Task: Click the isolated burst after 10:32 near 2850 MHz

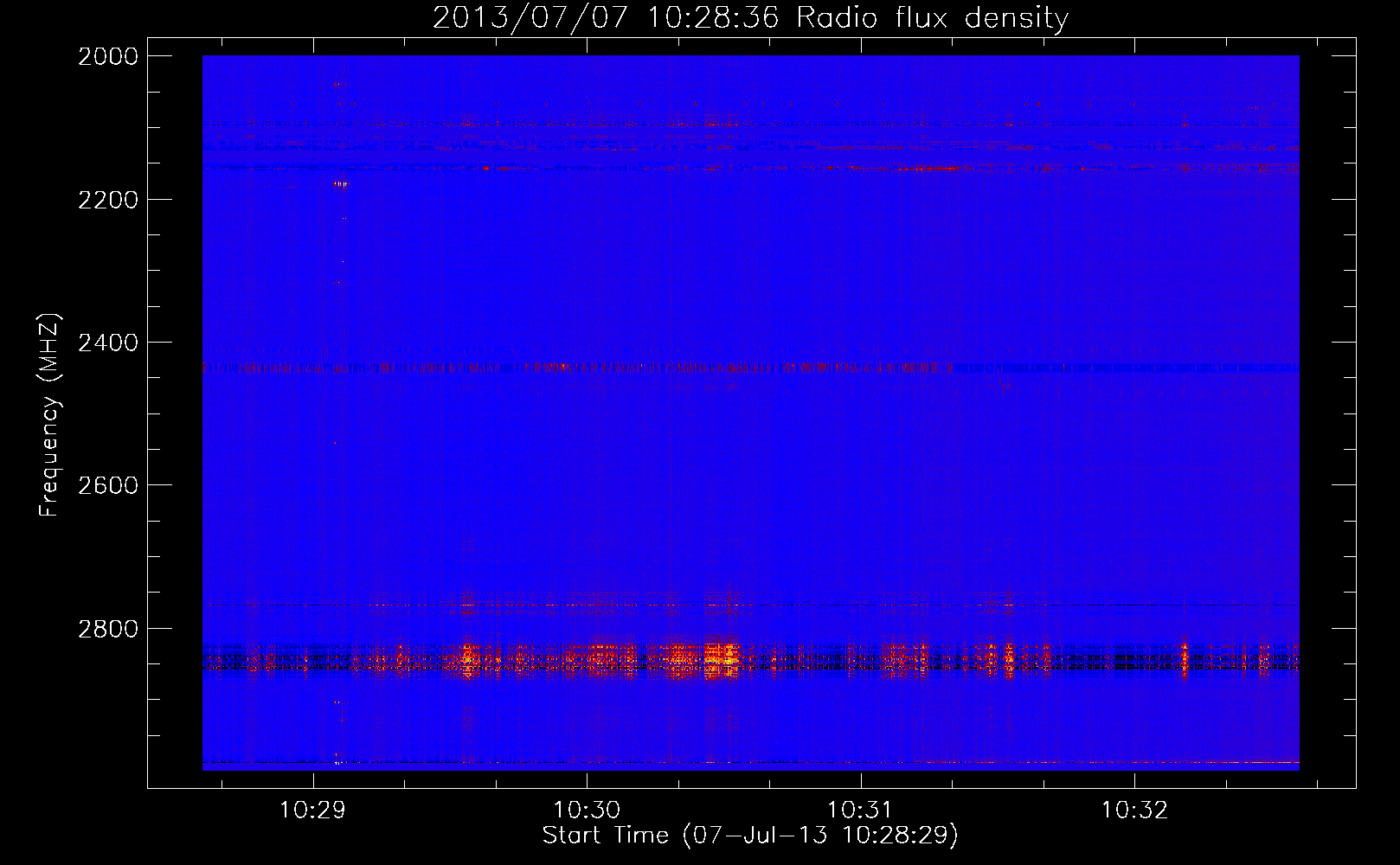Action: click(x=1185, y=656)
